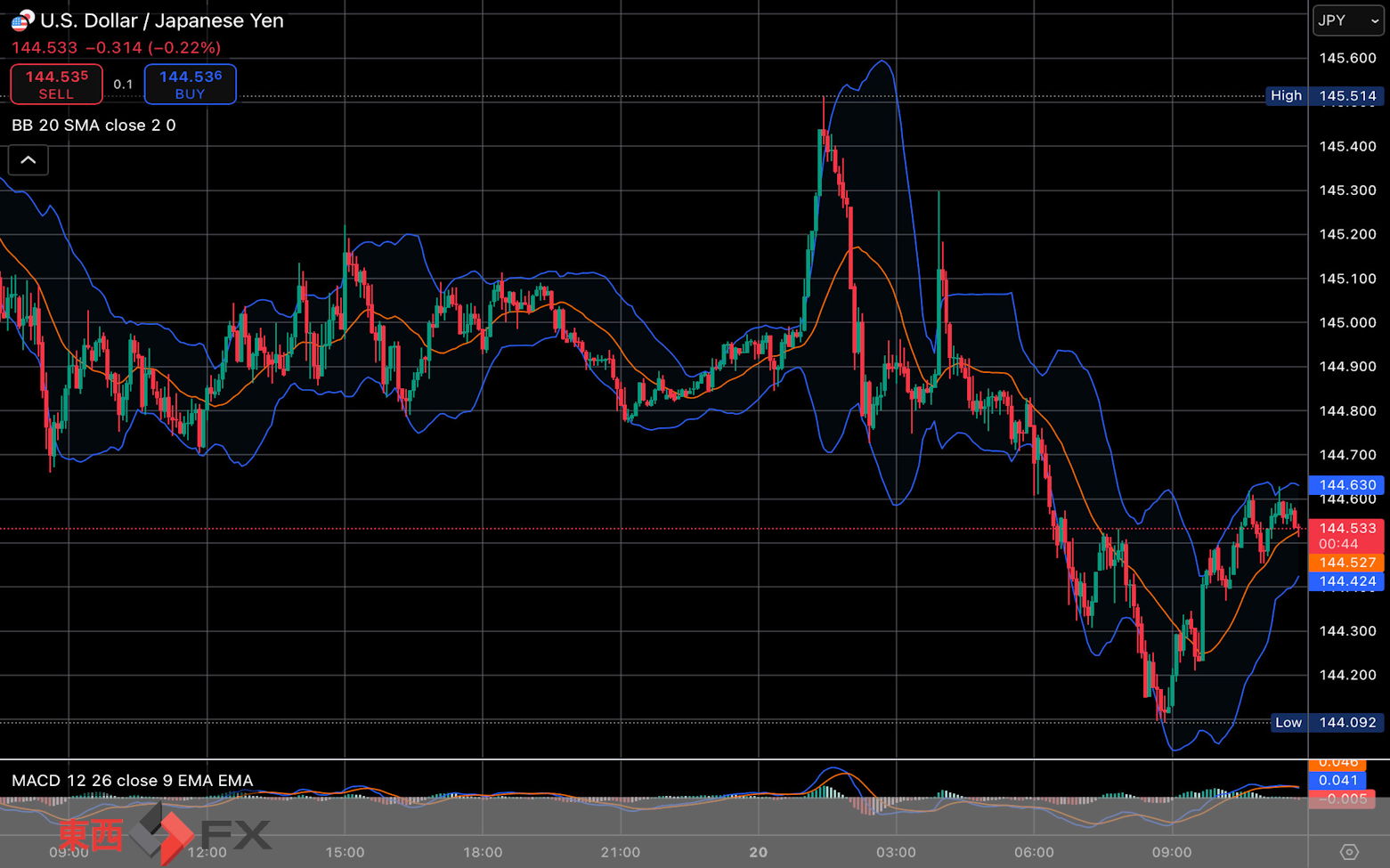Click the U.S. Dollar / Japanese Yen title
This screenshot has width=1390, height=868.
(x=162, y=20)
